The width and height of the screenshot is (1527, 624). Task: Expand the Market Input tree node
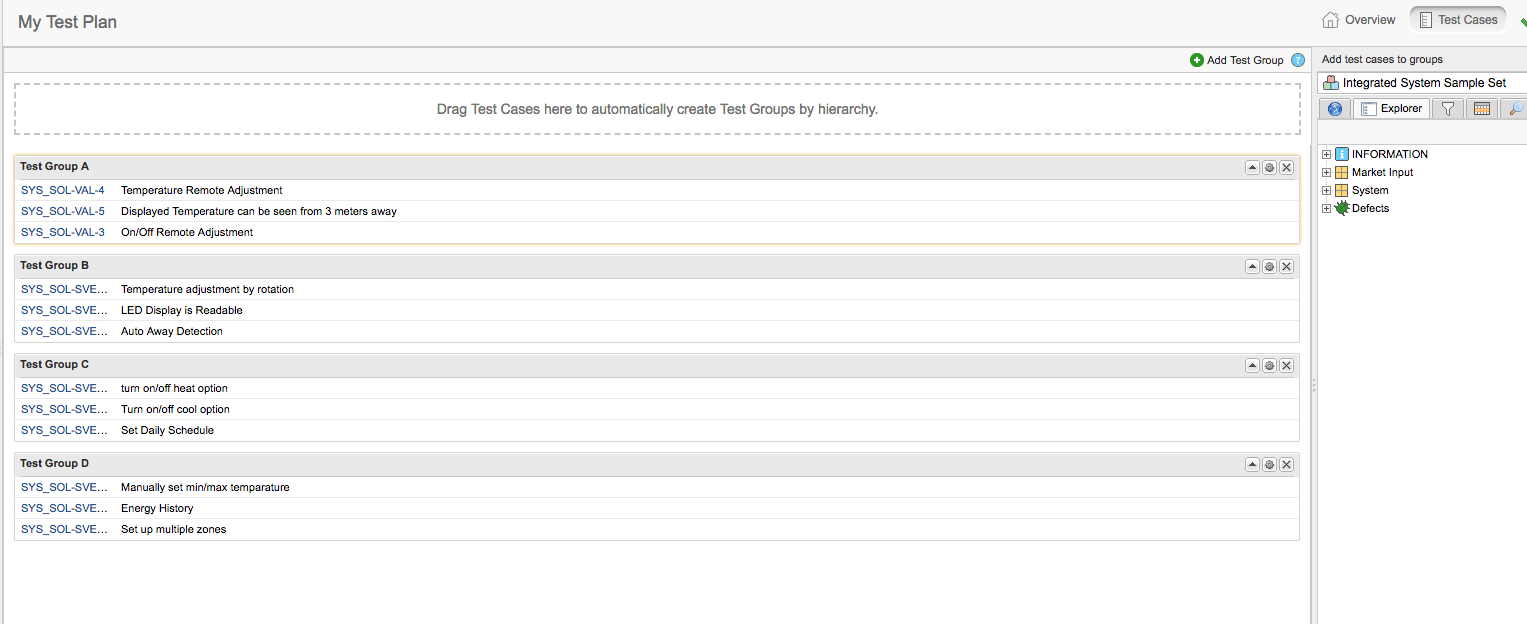1327,172
